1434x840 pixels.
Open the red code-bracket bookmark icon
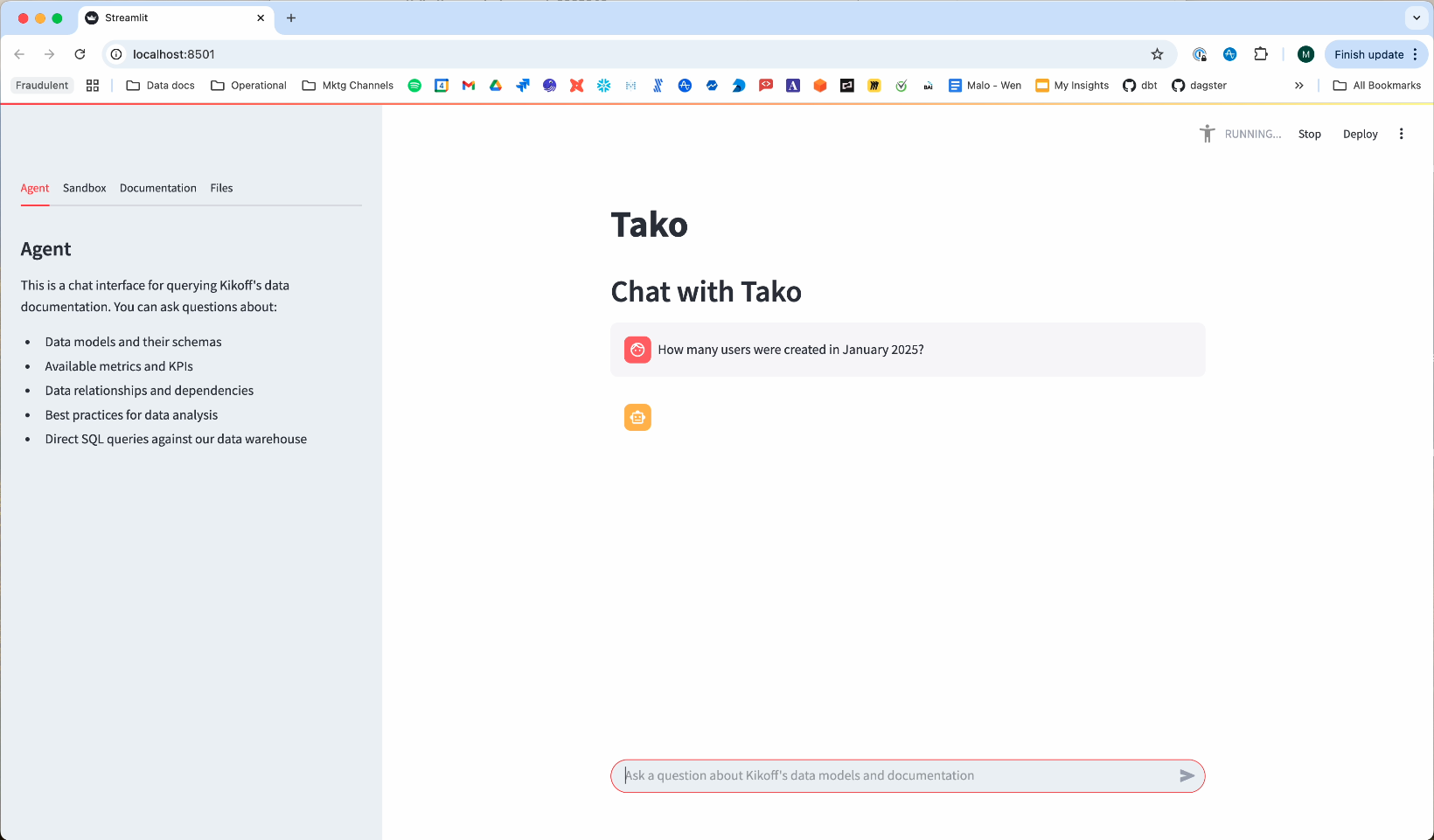pos(766,86)
